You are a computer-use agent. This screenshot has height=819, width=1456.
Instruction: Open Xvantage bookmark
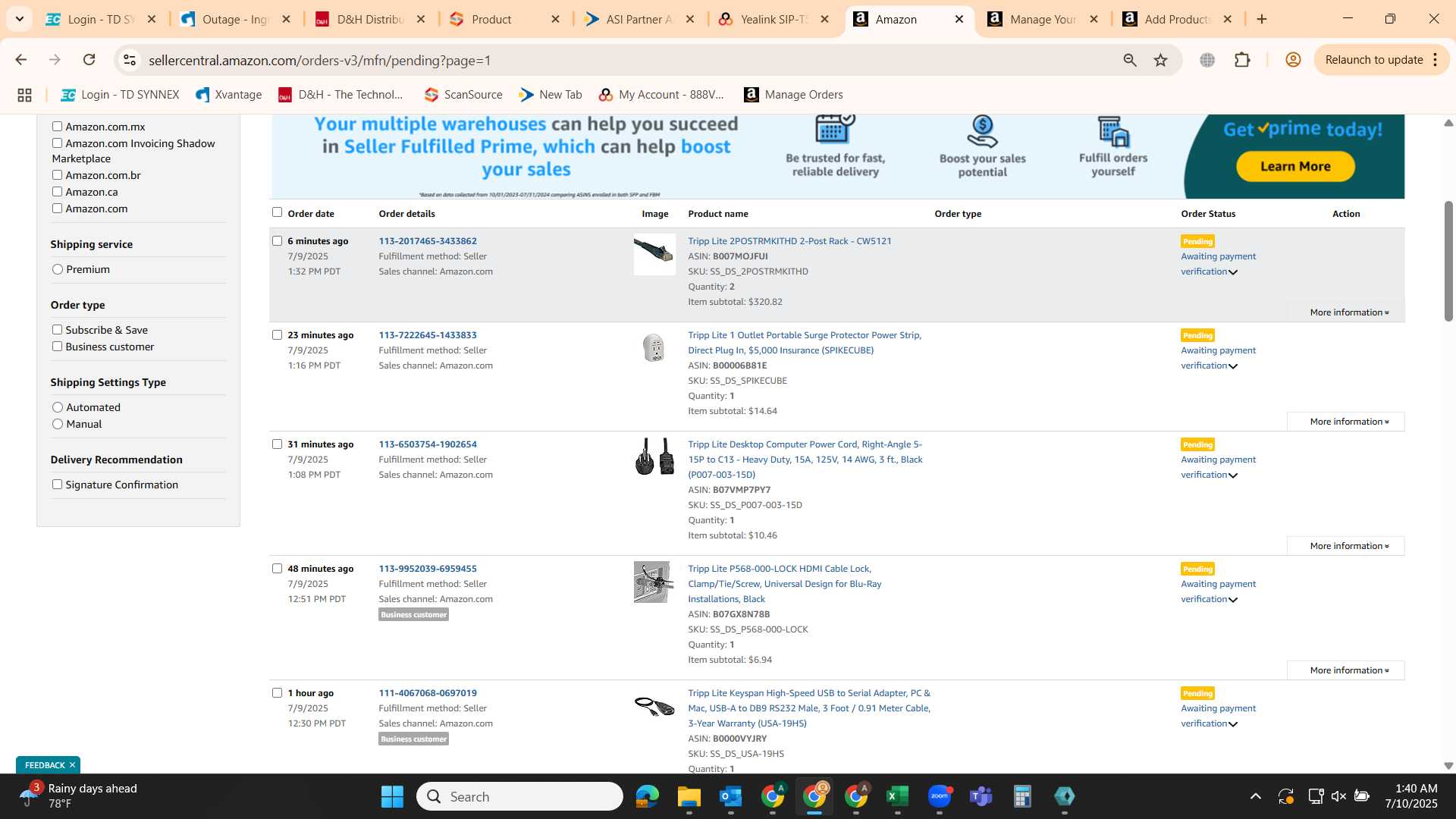click(228, 95)
